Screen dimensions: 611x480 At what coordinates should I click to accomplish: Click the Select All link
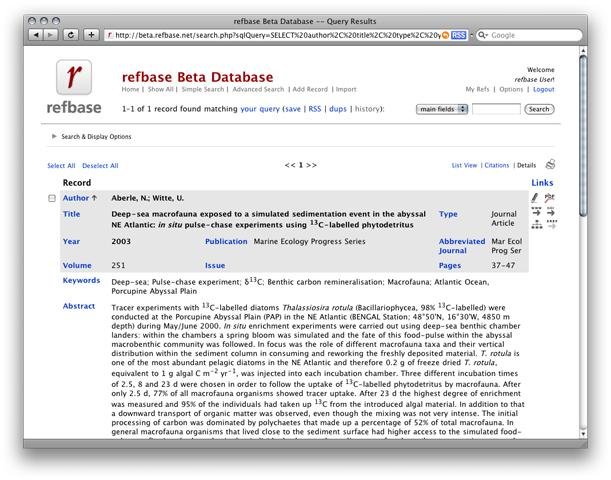point(61,165)
